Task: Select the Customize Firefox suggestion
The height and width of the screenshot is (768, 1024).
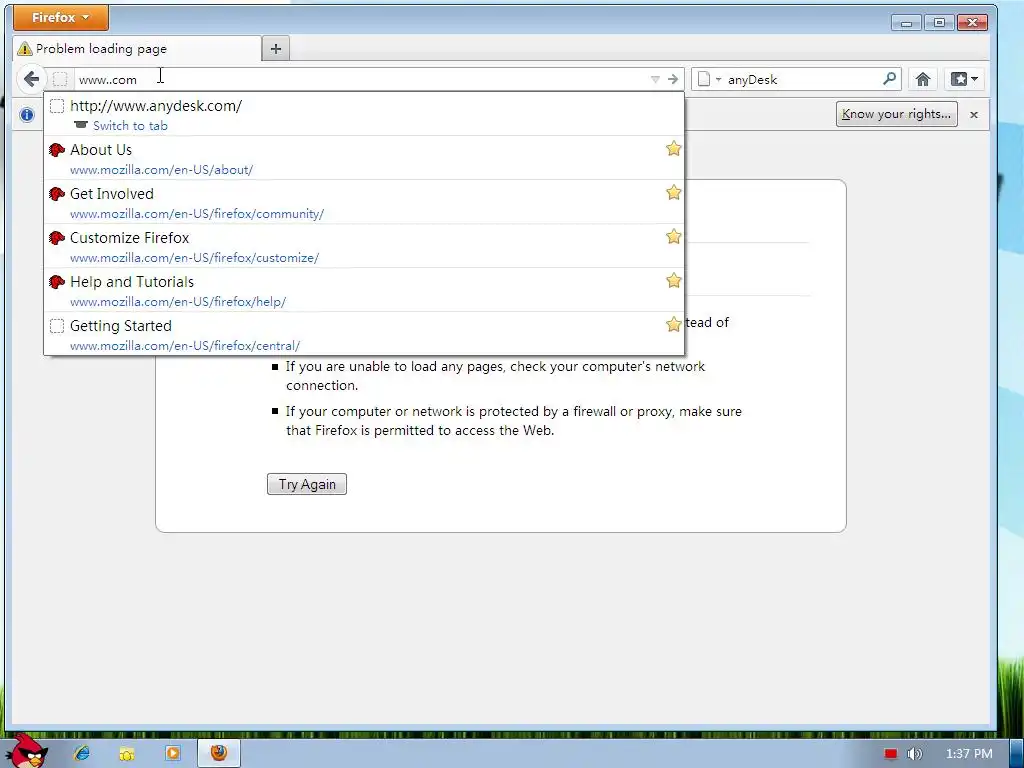Action: pyautogui.click(x=364, y=246)
